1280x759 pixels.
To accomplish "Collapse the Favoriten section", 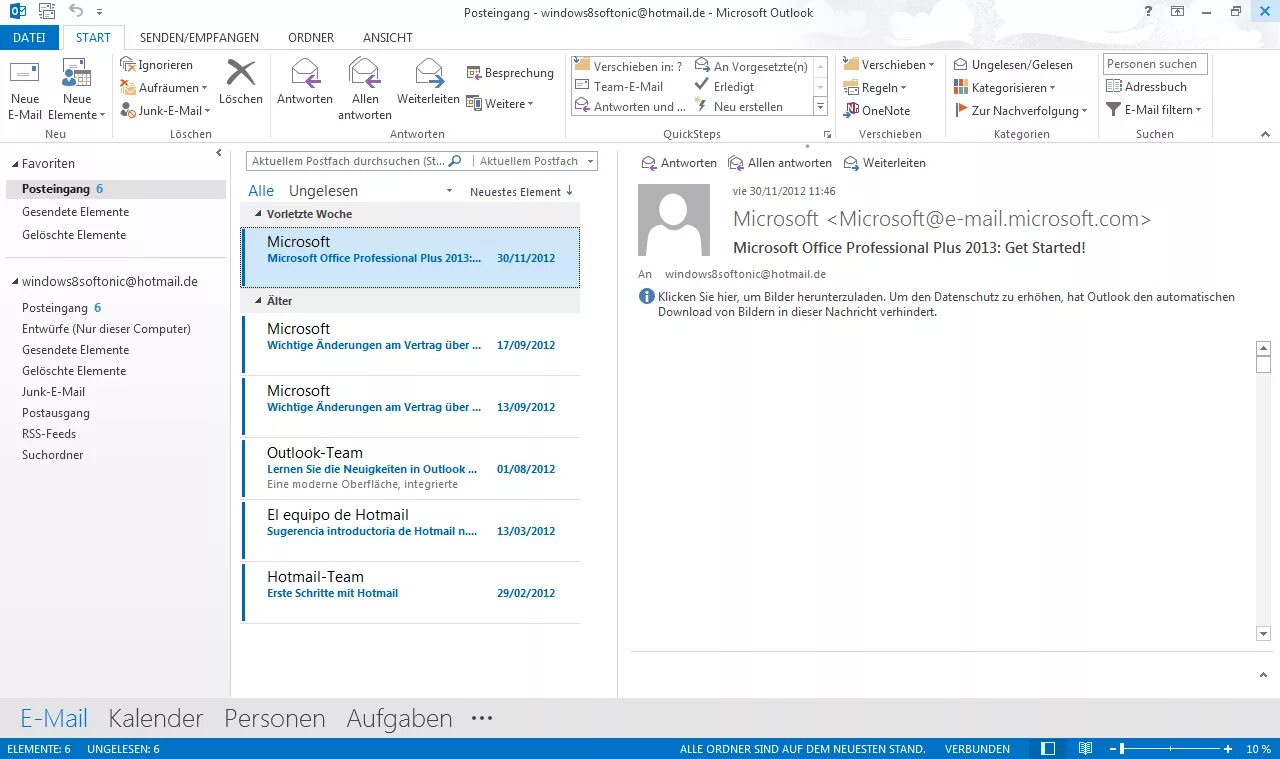I will coord(13,164).
